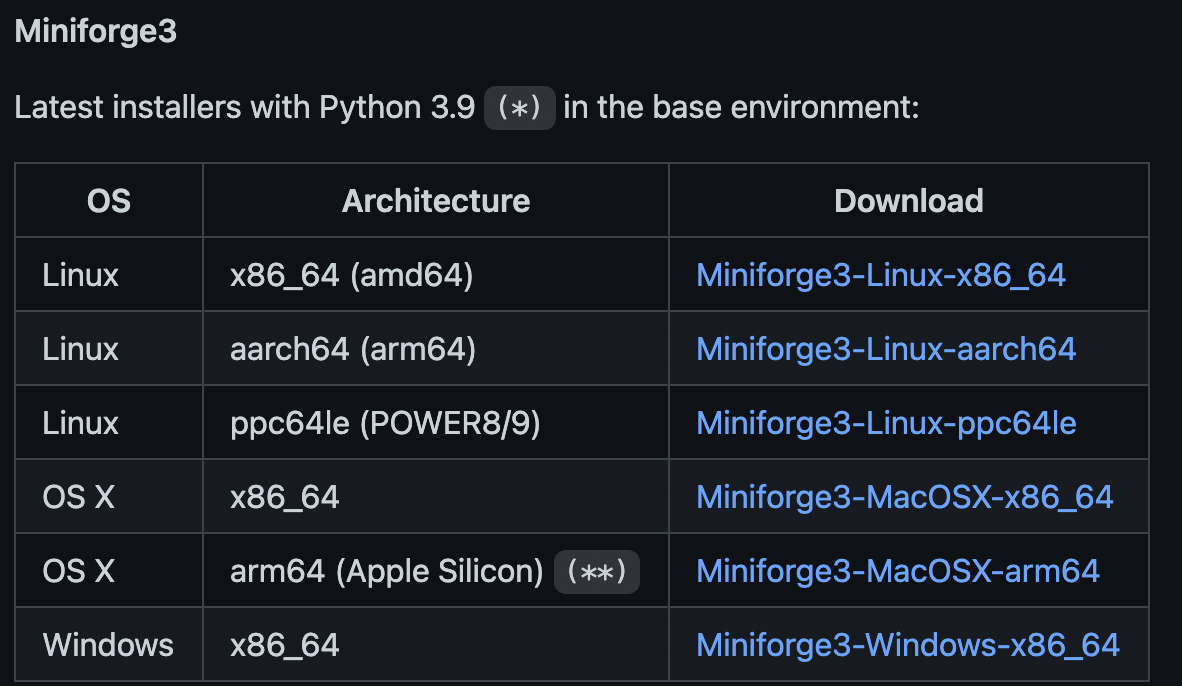This screenshot has width=1182, height=686.
Task: Click the Miniforge3 heading
Action: (x=96, y=32)
